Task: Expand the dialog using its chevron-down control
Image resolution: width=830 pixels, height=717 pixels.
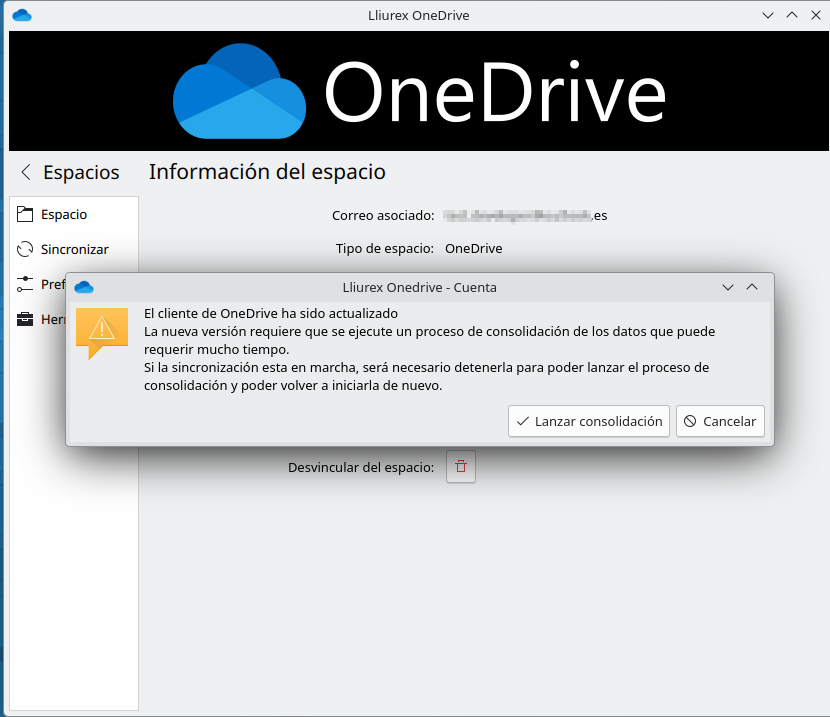Action: (x=728, y=287)
